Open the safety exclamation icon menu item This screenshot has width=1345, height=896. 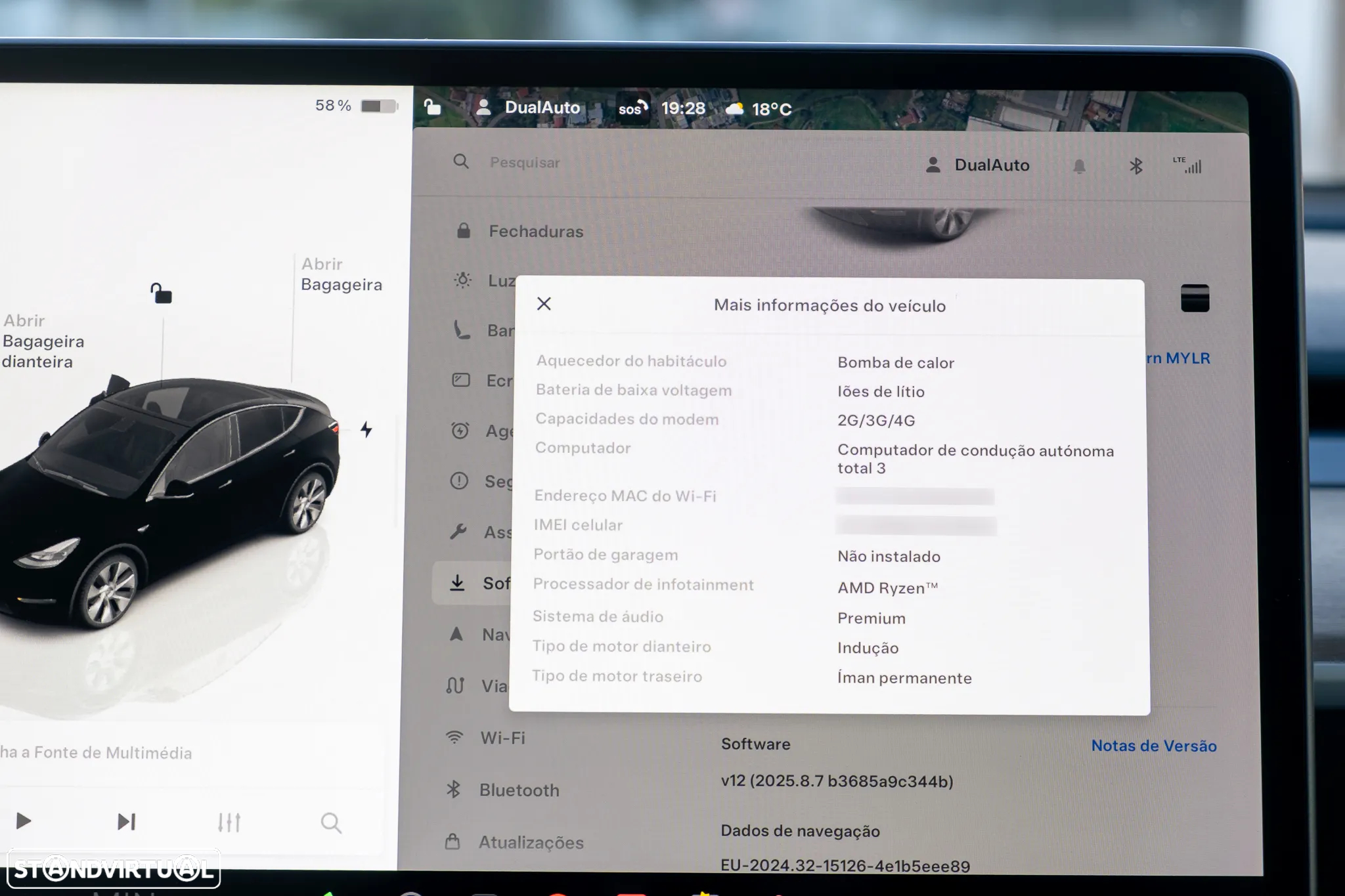459,481
